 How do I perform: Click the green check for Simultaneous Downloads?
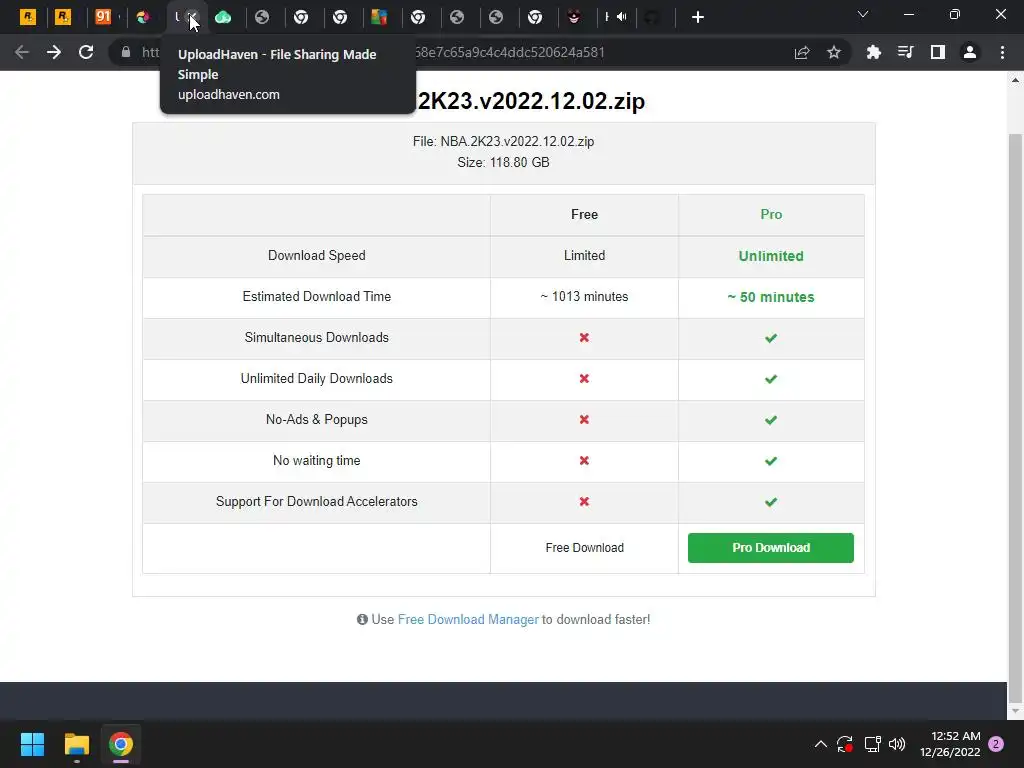[771, 338]
